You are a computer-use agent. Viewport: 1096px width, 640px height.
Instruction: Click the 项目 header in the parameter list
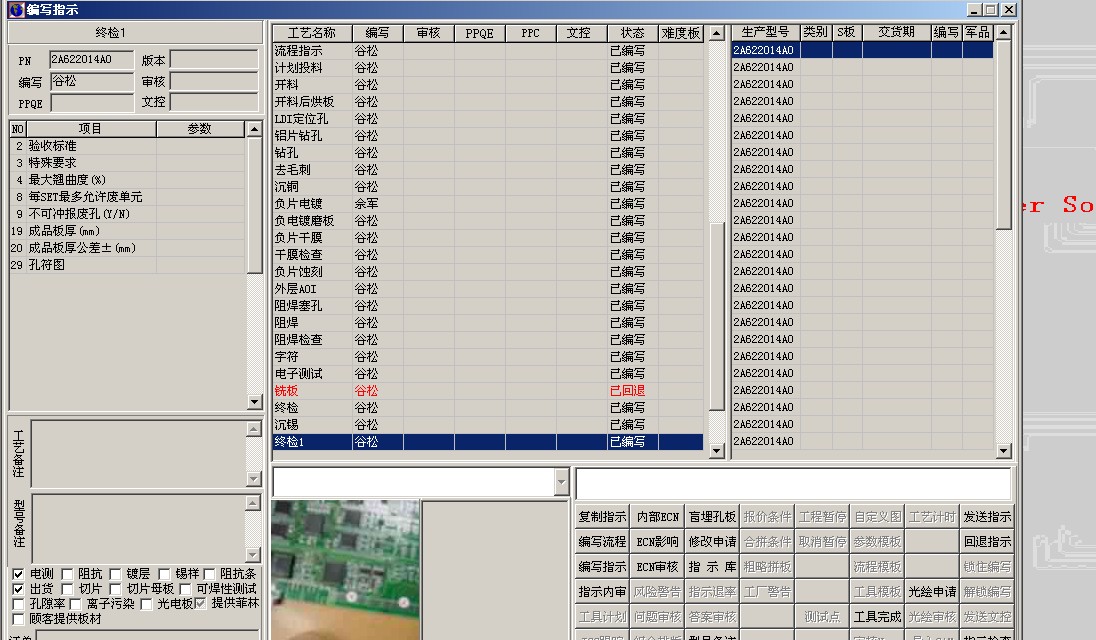coord(91,129)
